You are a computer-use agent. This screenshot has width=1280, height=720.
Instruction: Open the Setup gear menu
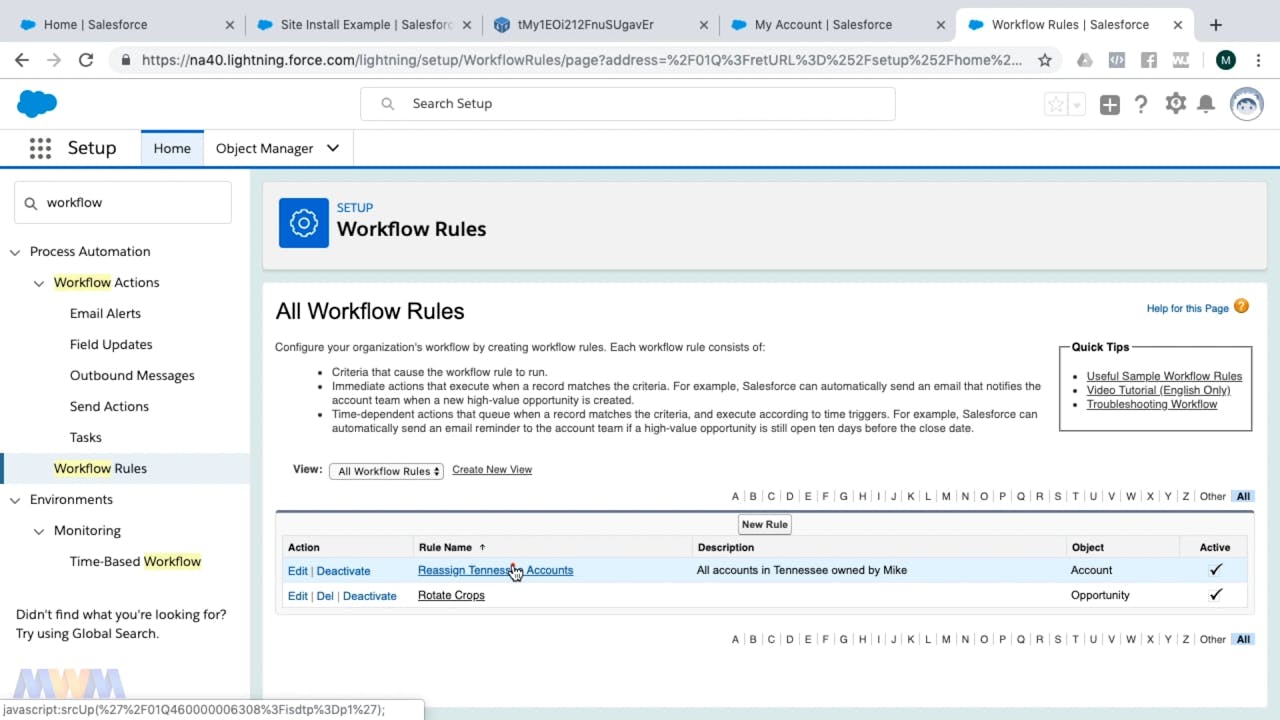click(x=1175, y=104)
